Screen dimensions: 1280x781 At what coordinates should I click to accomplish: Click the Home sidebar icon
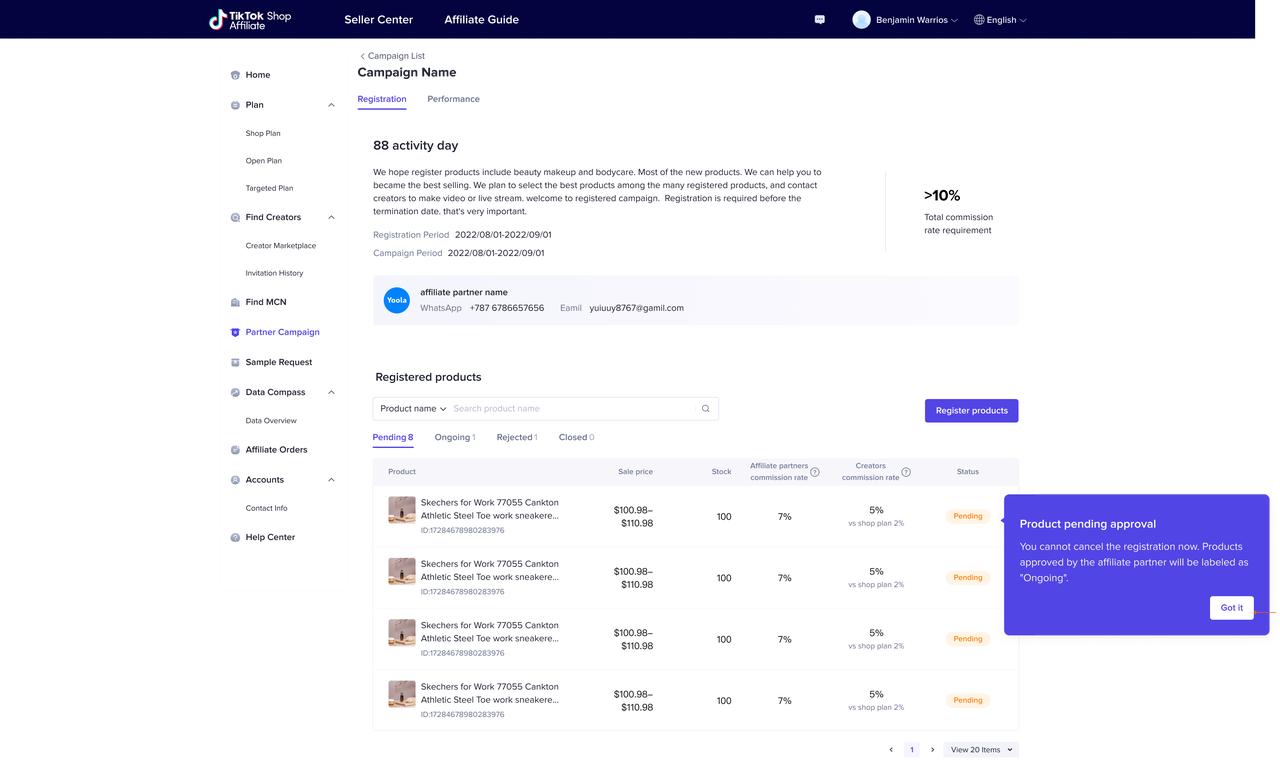(x=235, y=75)
